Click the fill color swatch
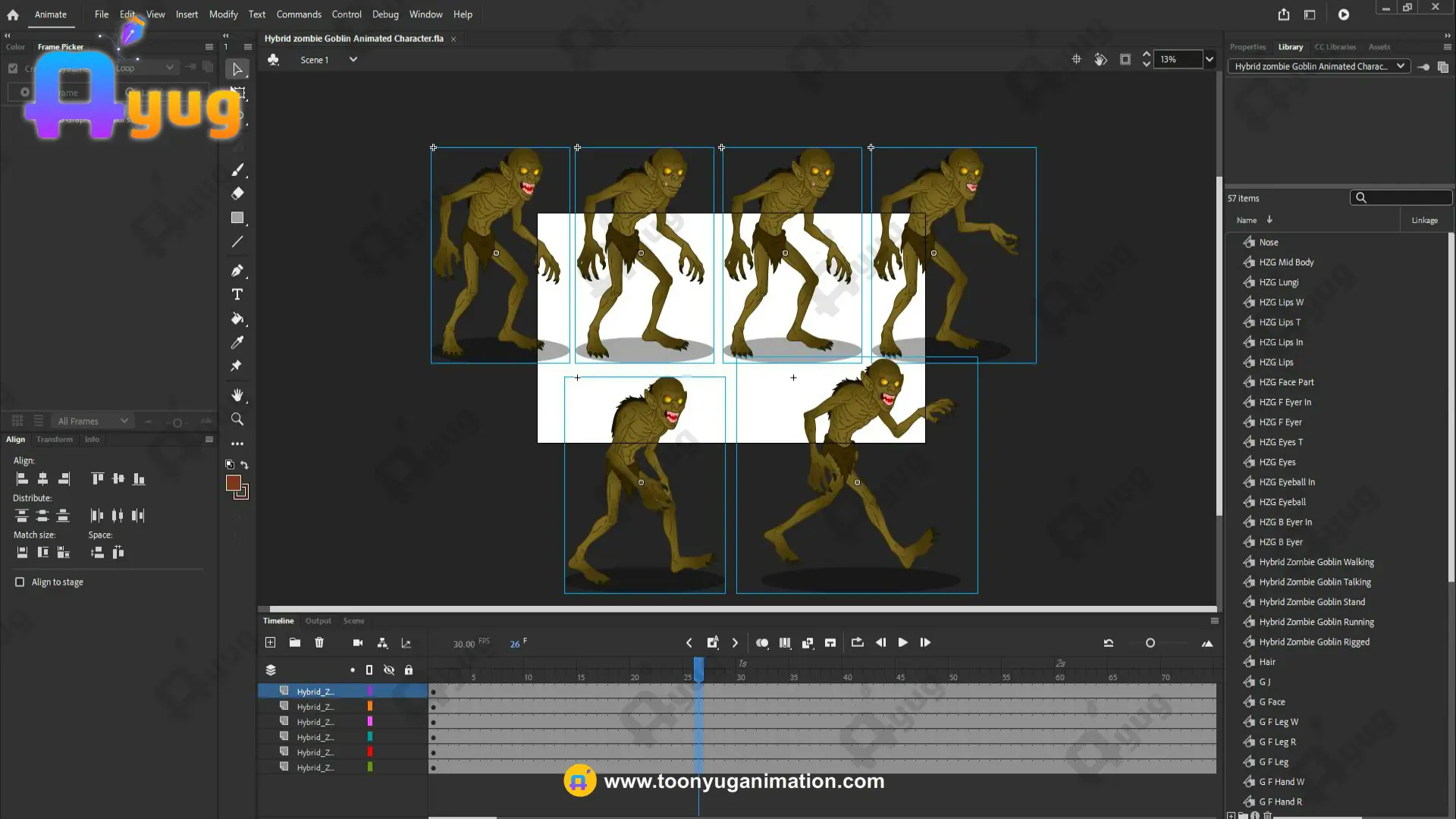Viewport: 1456px width, 819px height. click(234, 483)
